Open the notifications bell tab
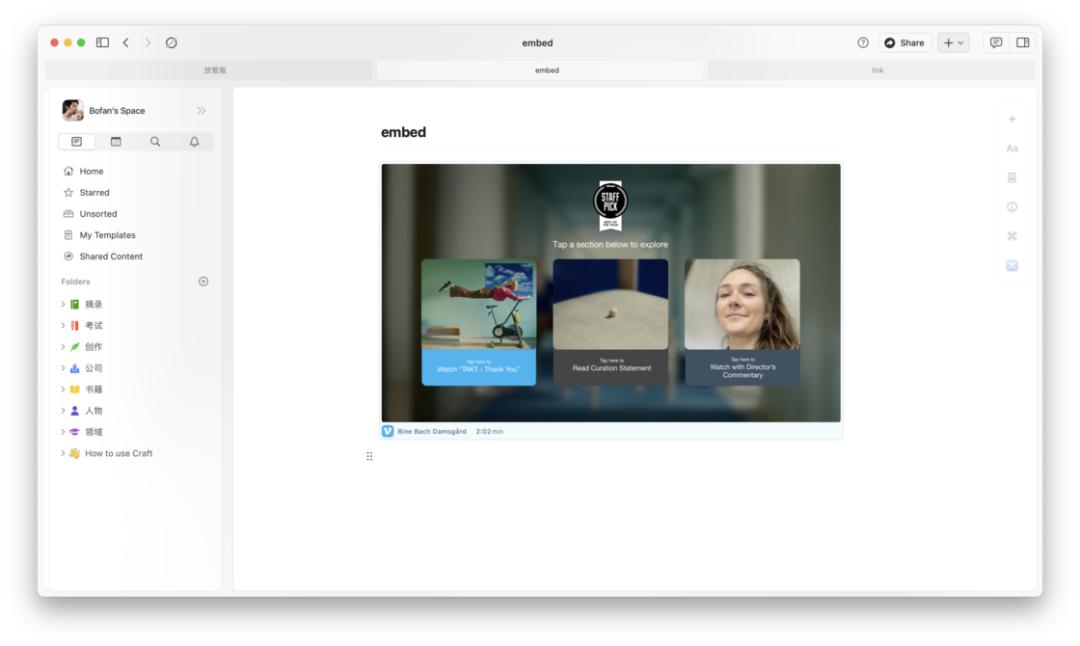This screenshot has height=646, width=1080. (194, 142)
